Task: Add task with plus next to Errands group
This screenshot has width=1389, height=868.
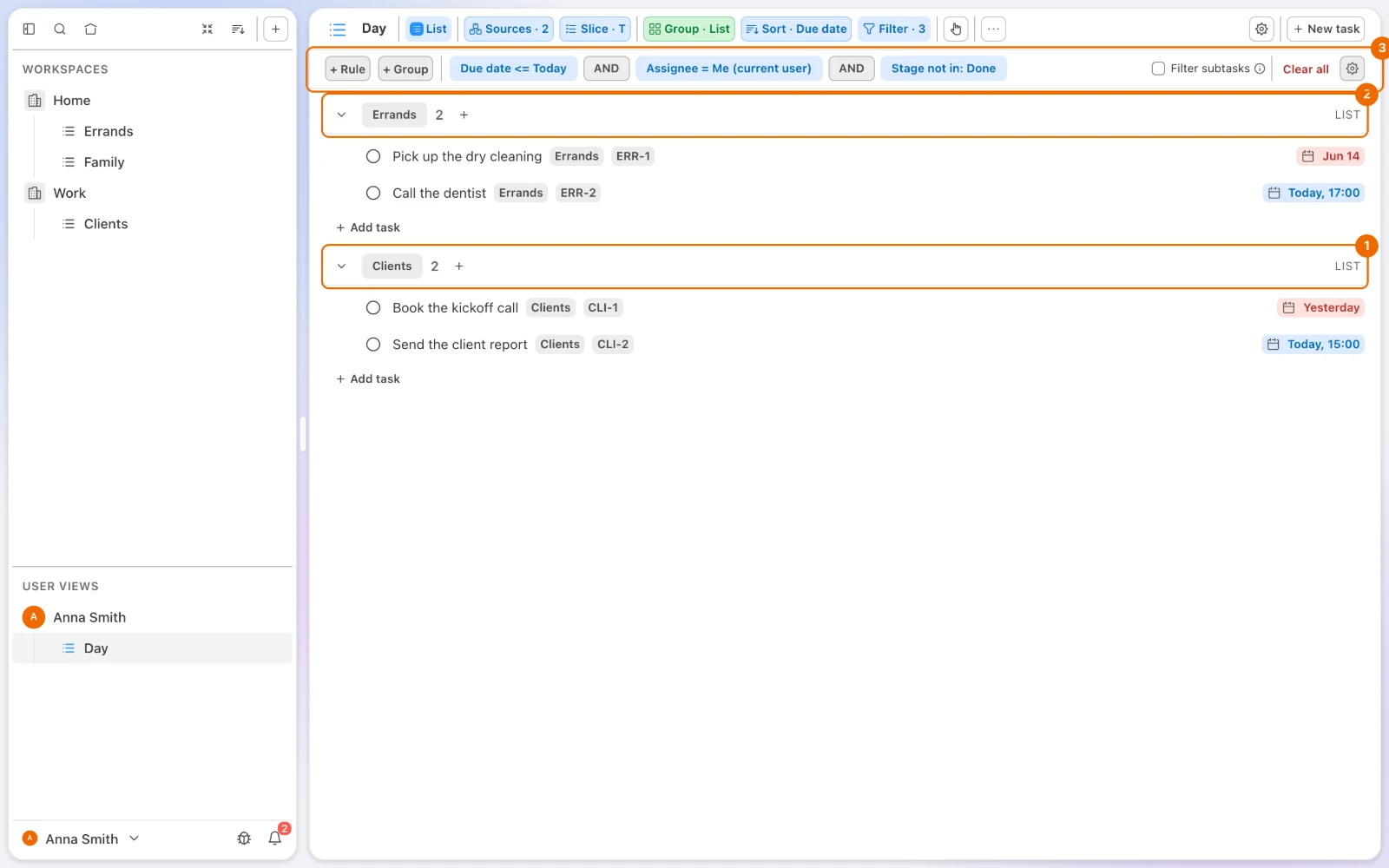Action: [x=464, y=115]
